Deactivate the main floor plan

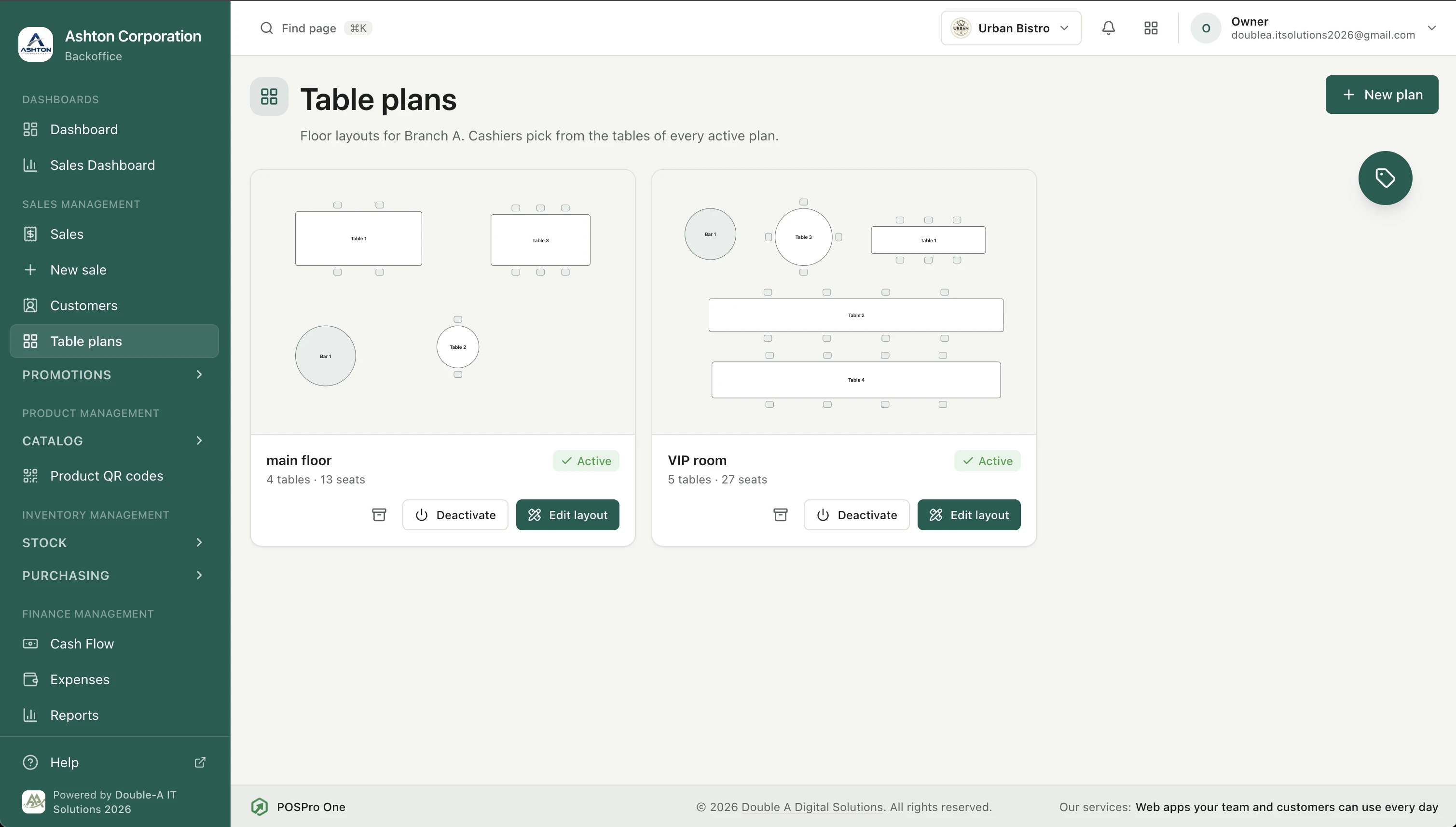click(455, 515)
